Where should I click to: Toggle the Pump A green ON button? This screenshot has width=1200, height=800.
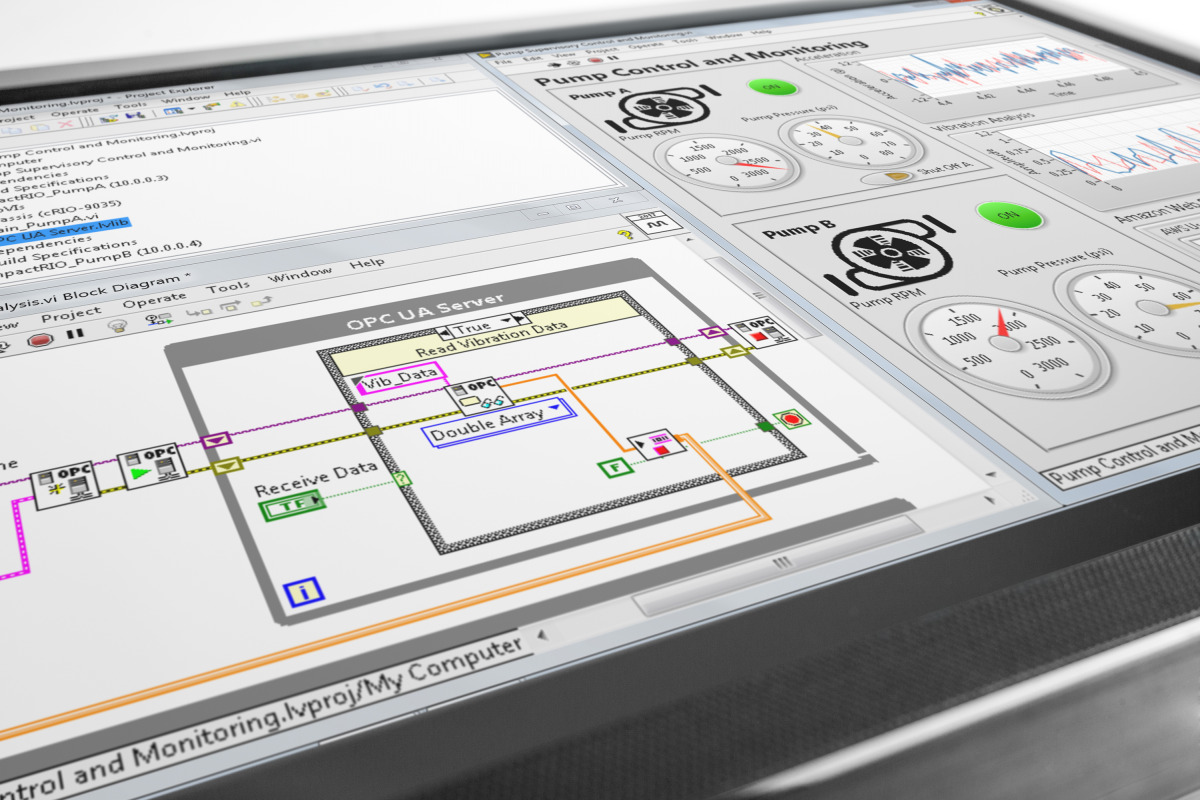[766, 86]
